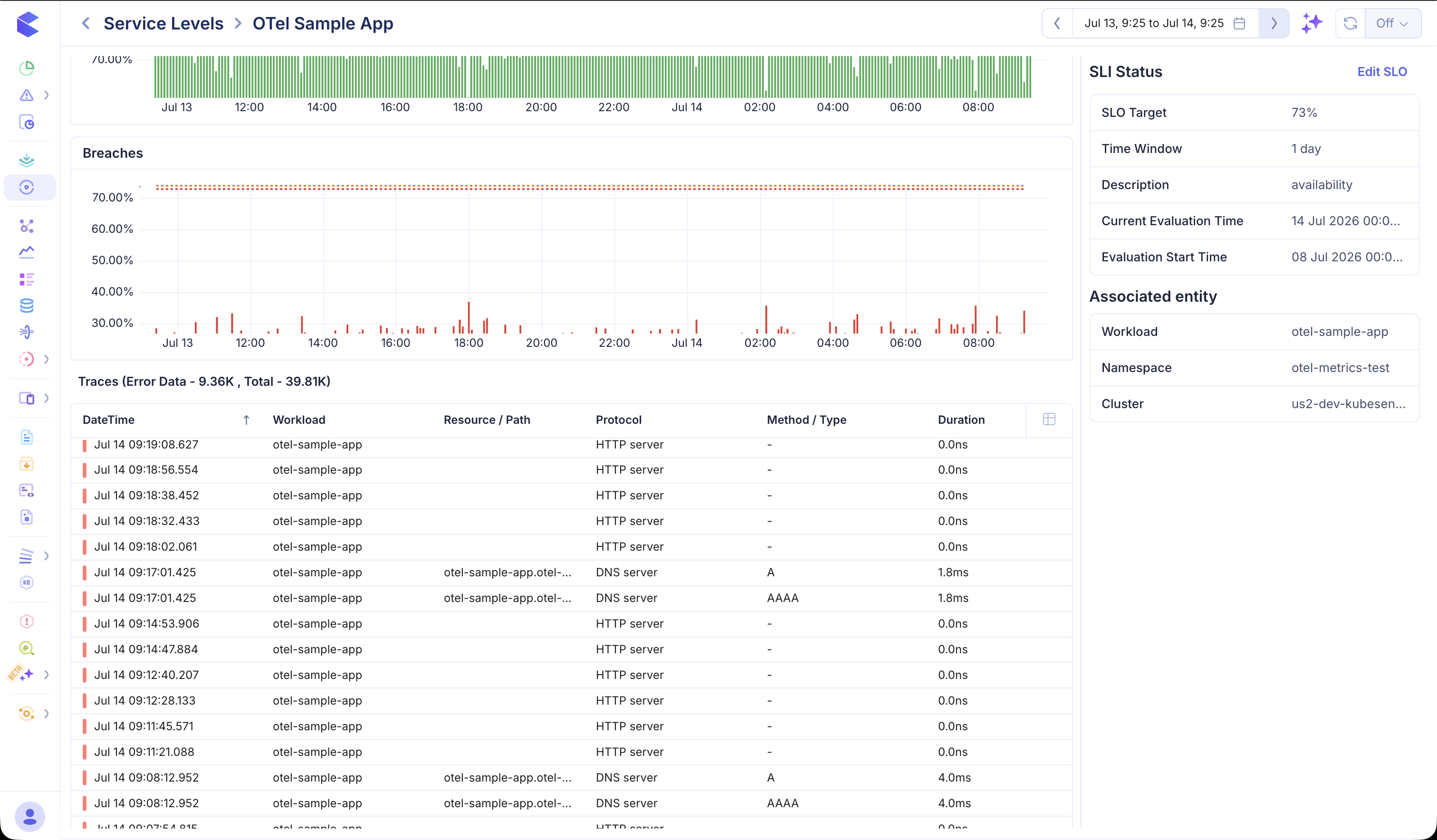Sort the table by DateTime arrow
Screen dimensions: 1437x840
(246, 420)
